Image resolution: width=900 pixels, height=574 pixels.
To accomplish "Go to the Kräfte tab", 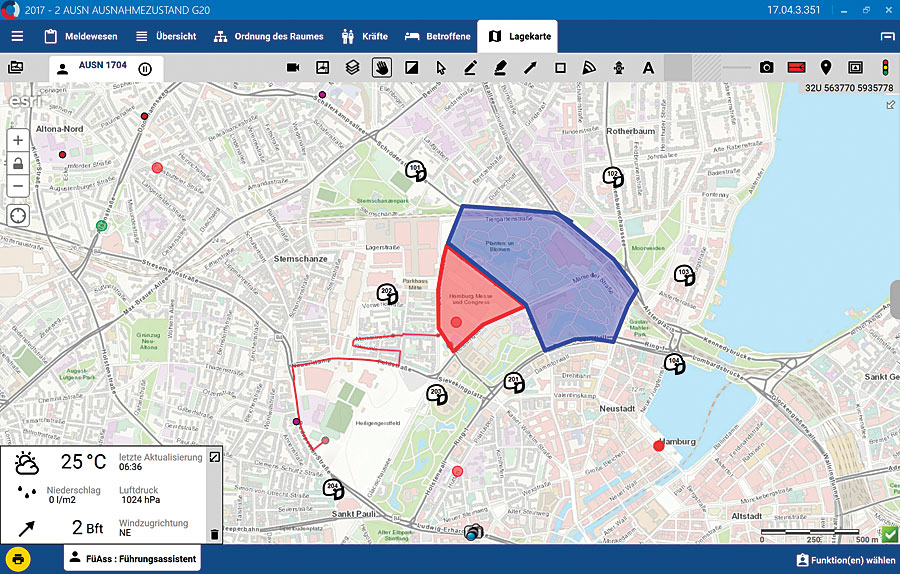I will click(x=364, y=36).
